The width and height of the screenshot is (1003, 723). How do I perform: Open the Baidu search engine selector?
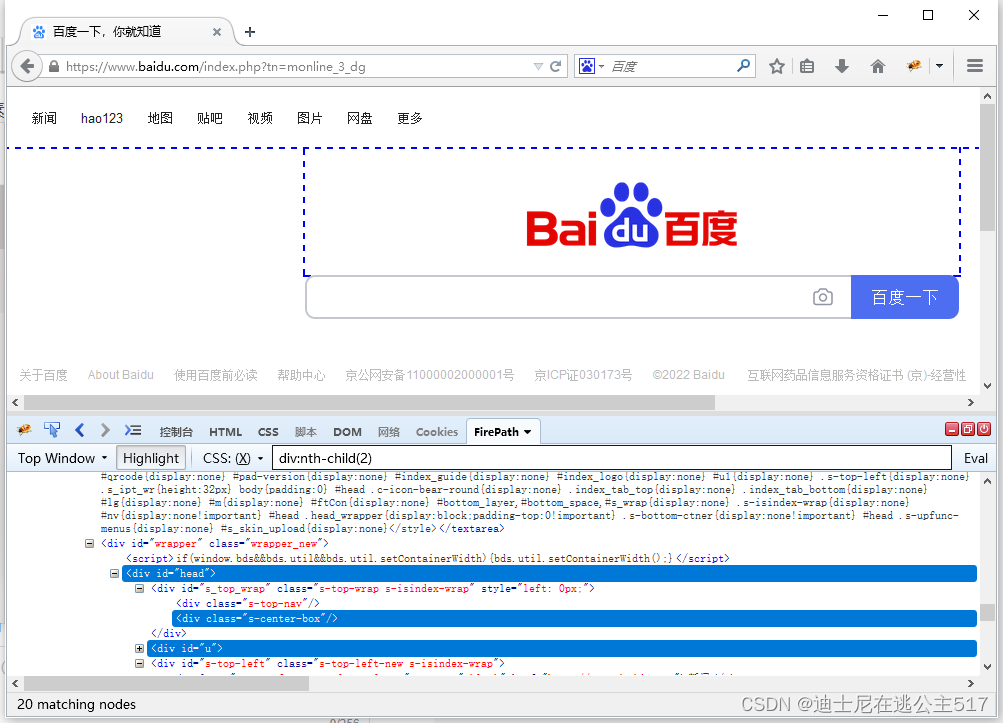tap(592, 66)
